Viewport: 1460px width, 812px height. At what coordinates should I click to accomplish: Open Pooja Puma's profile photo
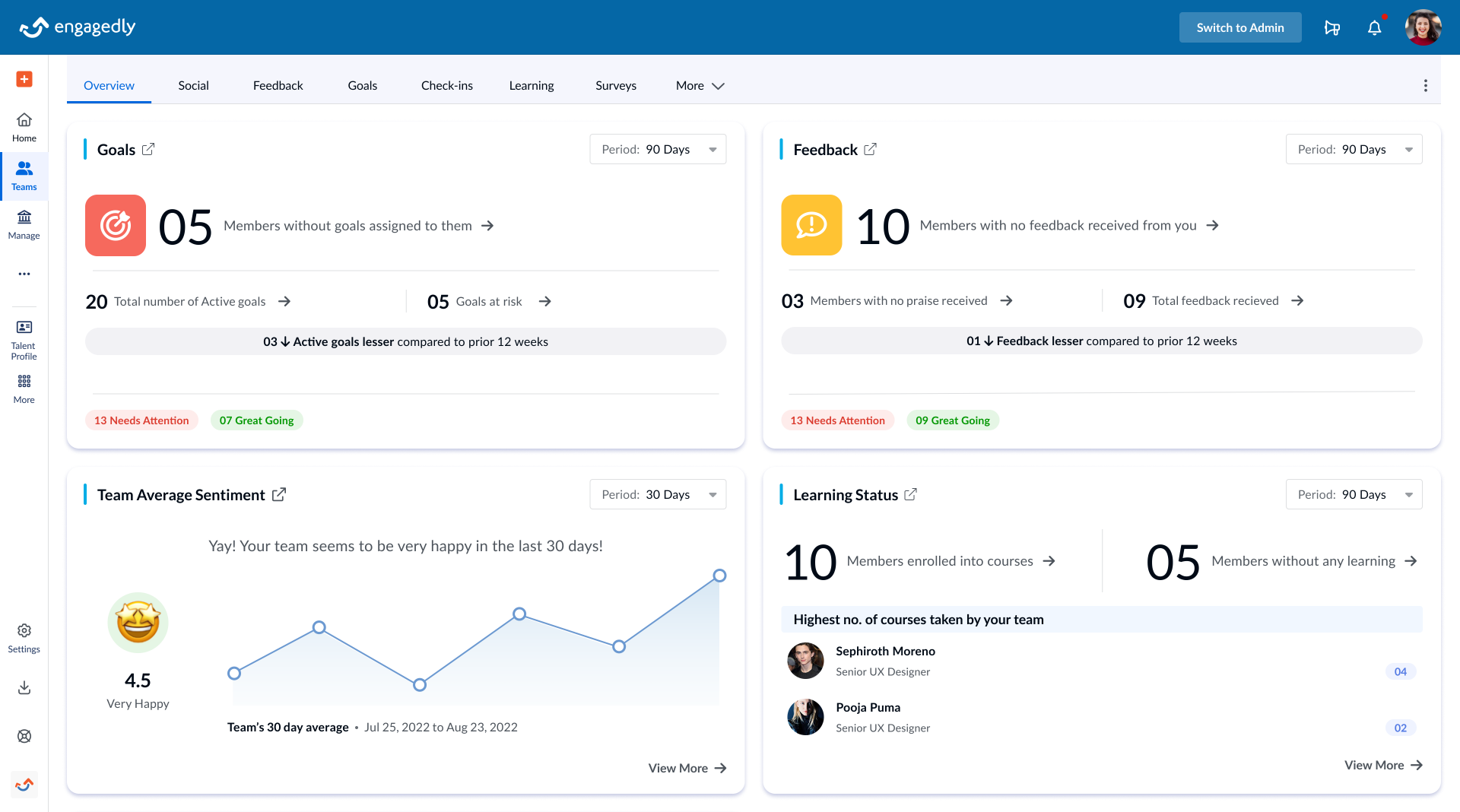coord(805,717)
